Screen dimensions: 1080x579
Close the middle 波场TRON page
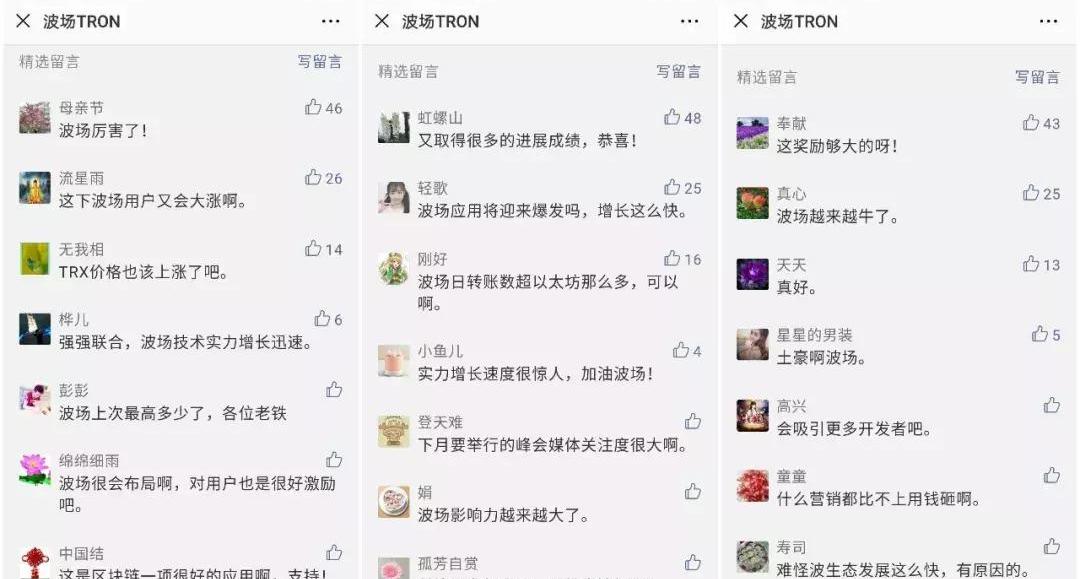click(382, 21)
